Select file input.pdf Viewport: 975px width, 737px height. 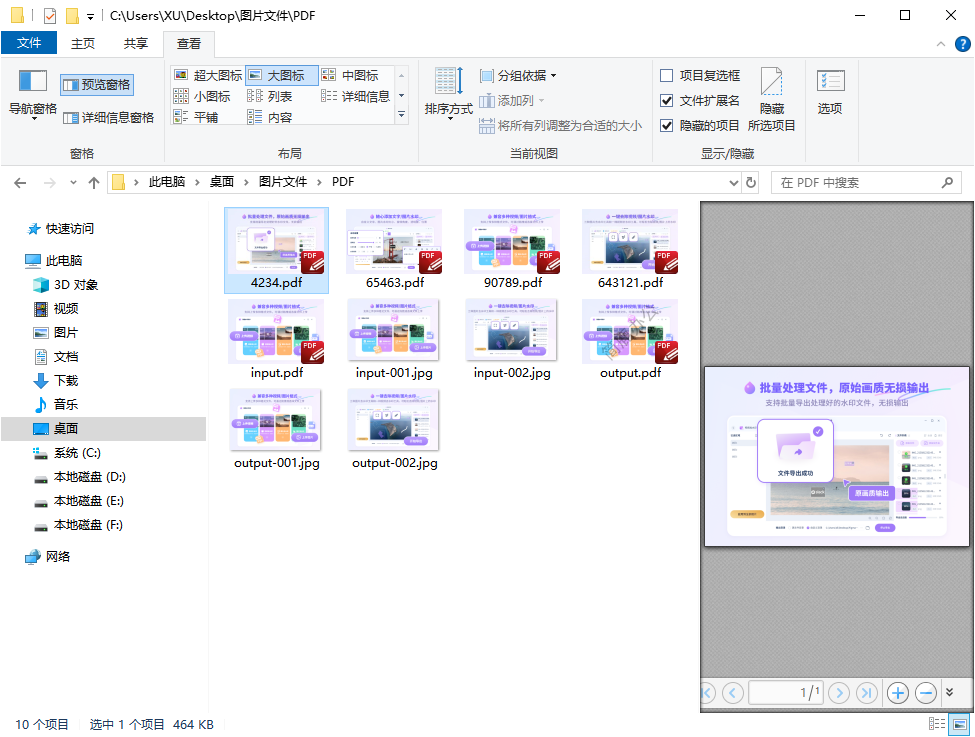276,340
